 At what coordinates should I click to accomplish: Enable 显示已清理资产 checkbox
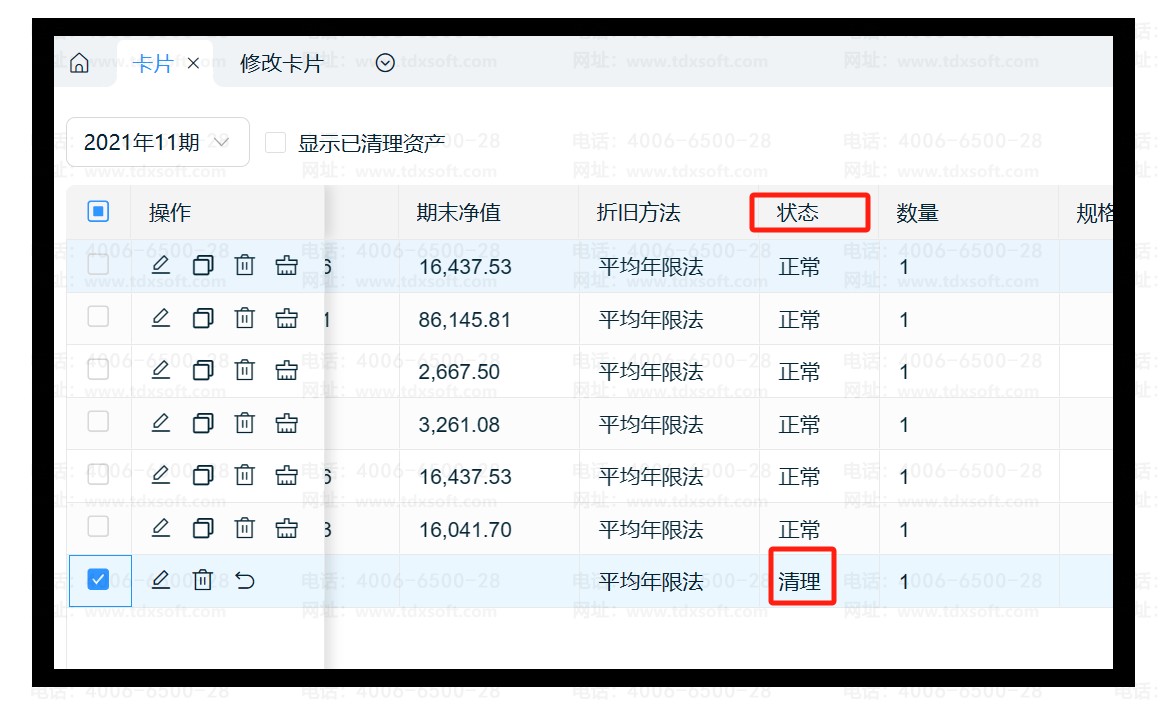click(x=276, y=143)
